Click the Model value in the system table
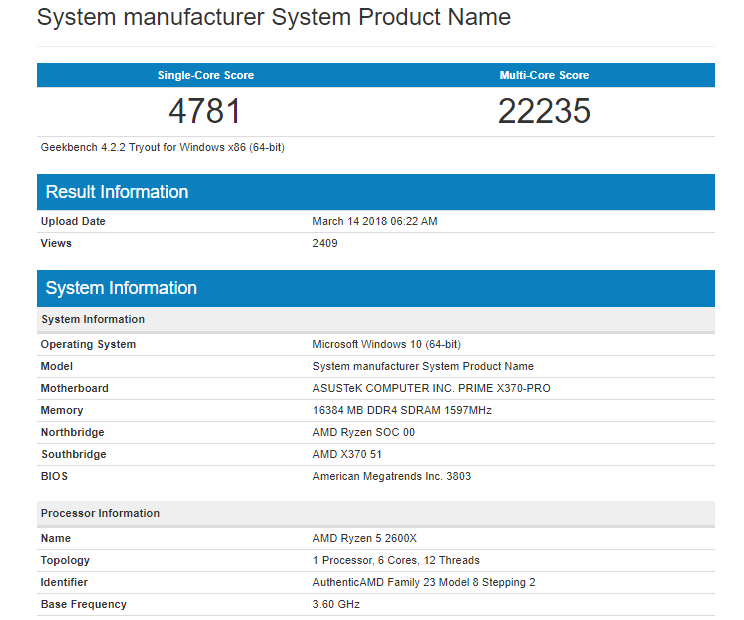The image size is (744, 620). pos(423,366)
